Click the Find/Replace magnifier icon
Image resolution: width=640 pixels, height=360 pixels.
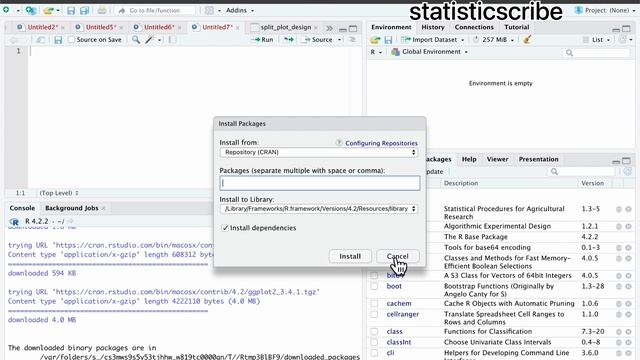point(136,40)
